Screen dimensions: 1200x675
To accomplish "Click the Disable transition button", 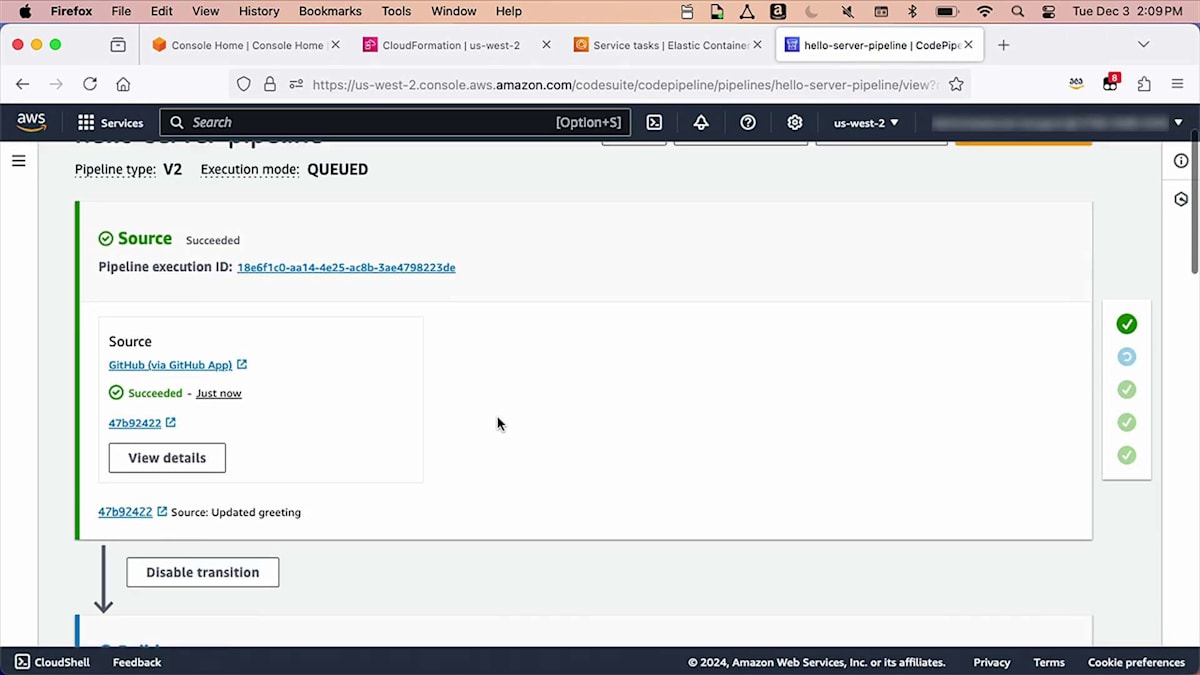I will (x=203, y=572).
